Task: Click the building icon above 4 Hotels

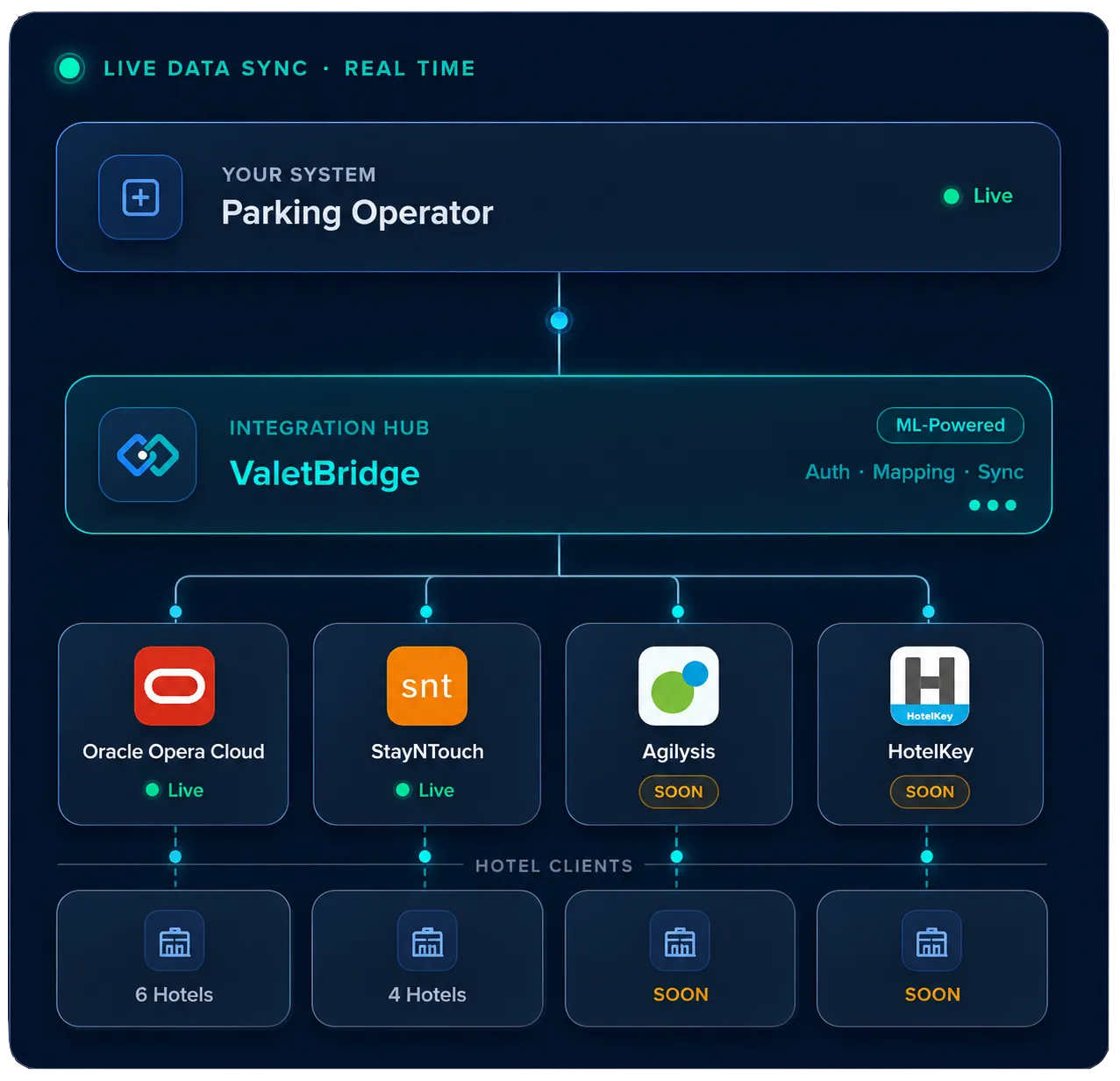Action: (x=427, y=941)
